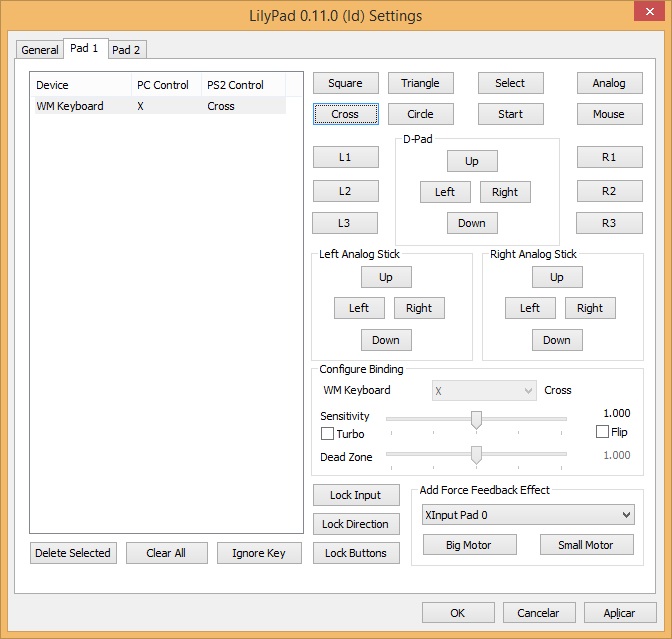The image size is (672, 639).
Task: Bind D-Pad Right direction
Action: point(505,192)
